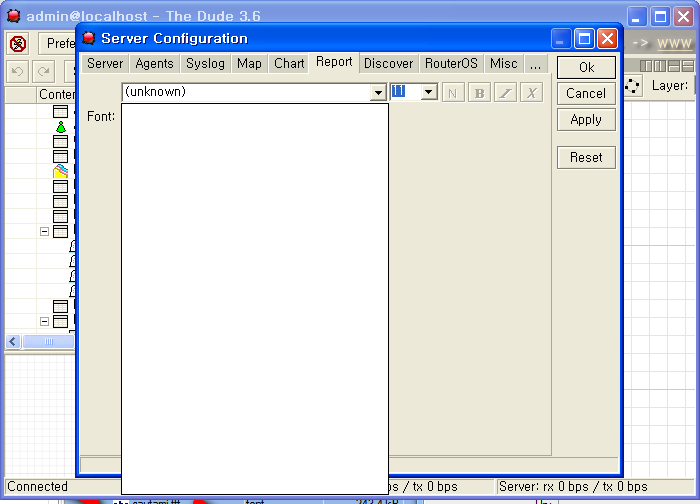Follow the www link in main window
The width and height of the screenshot is (700, 504).
point(675,43)
